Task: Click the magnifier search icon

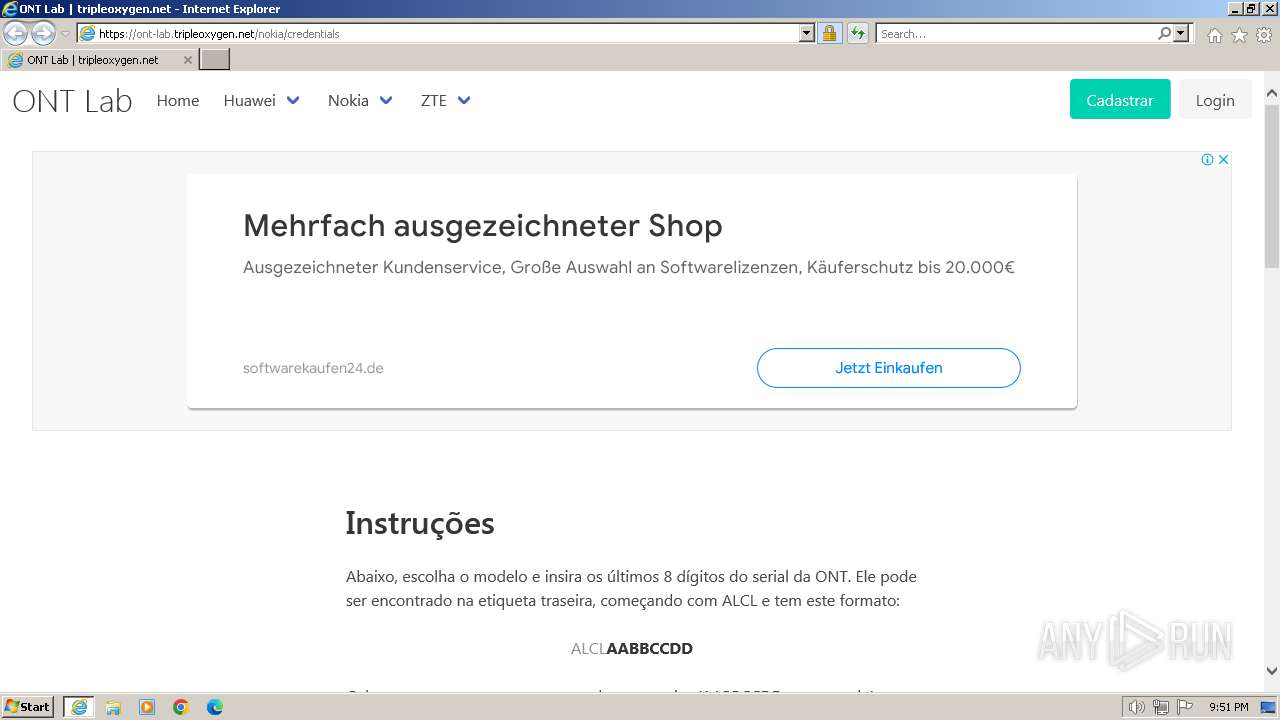Action: point(1164,34)
